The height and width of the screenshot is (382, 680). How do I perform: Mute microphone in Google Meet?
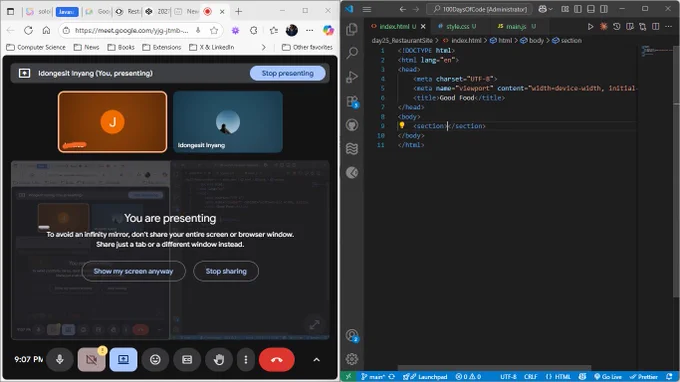pyautogui.click(x=60, y=359)
